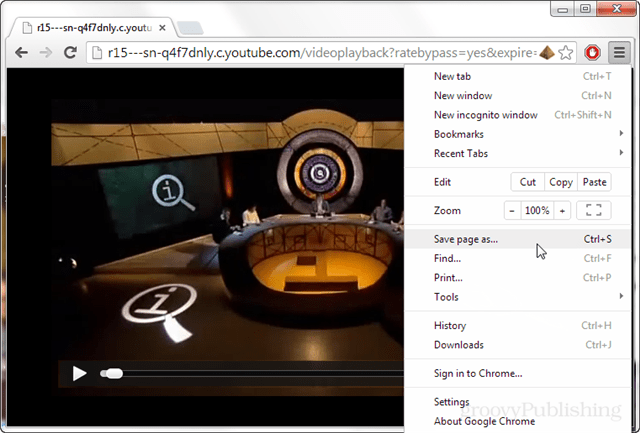Expand the Tools submenu
Viewport: 640px width, 433px height.
[x=517, y=297]
